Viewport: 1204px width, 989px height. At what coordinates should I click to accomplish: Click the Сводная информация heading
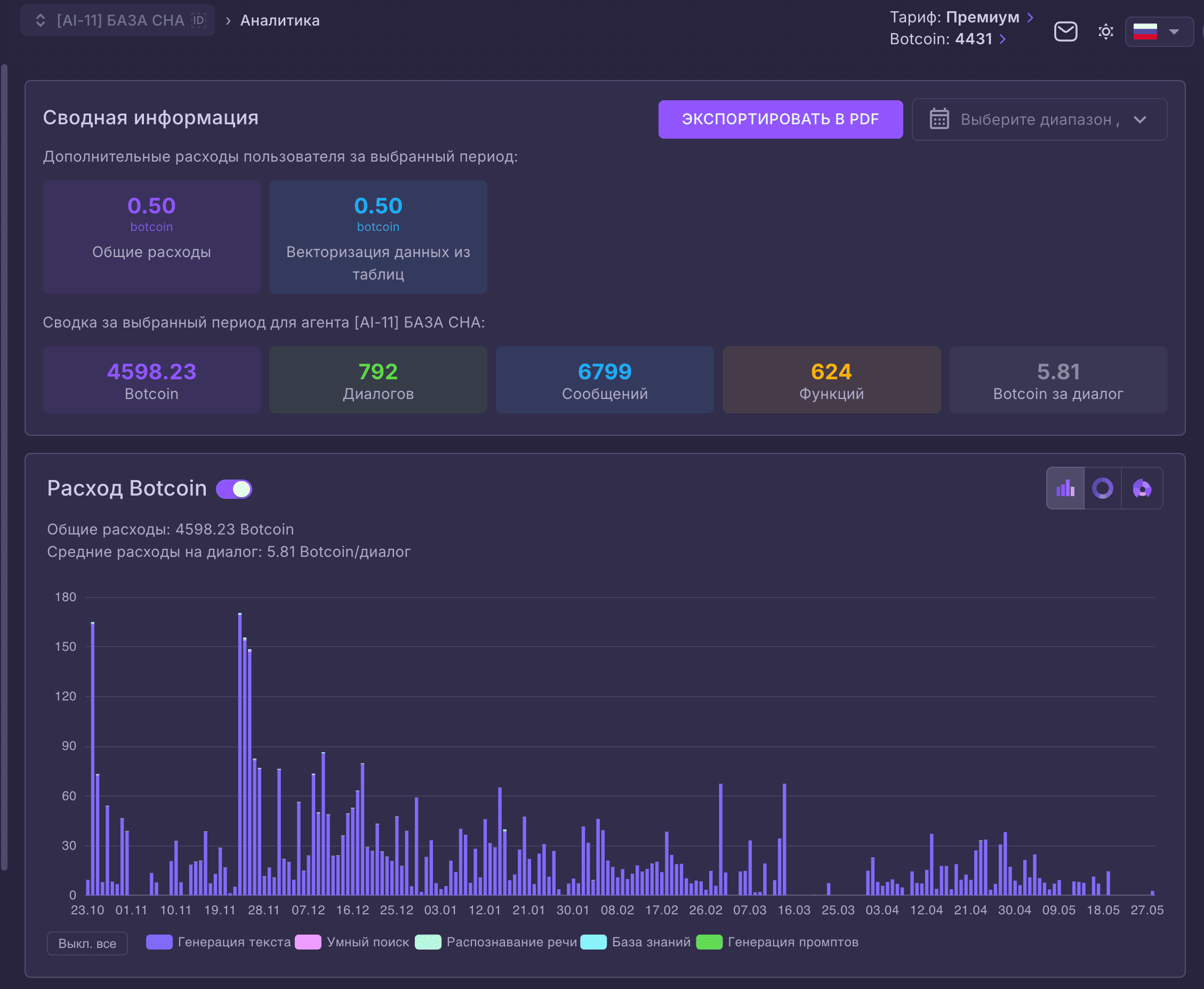(x=151, y=118)
